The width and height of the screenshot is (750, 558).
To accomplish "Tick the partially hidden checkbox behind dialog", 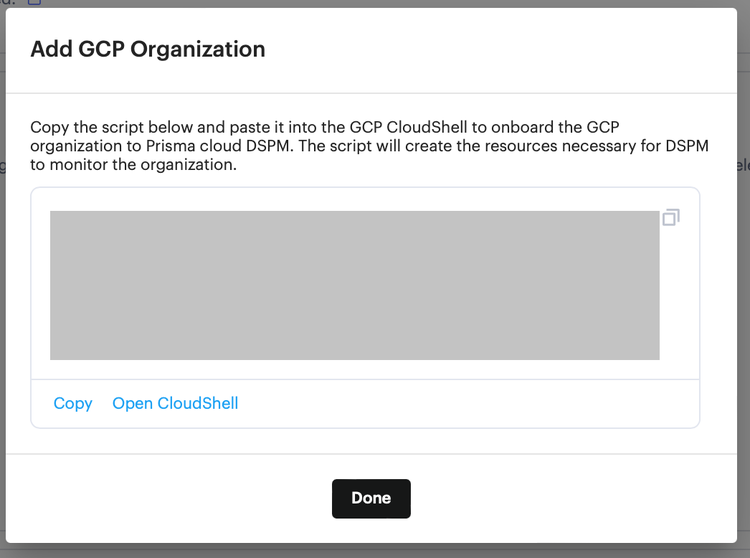I will [34, 2].
